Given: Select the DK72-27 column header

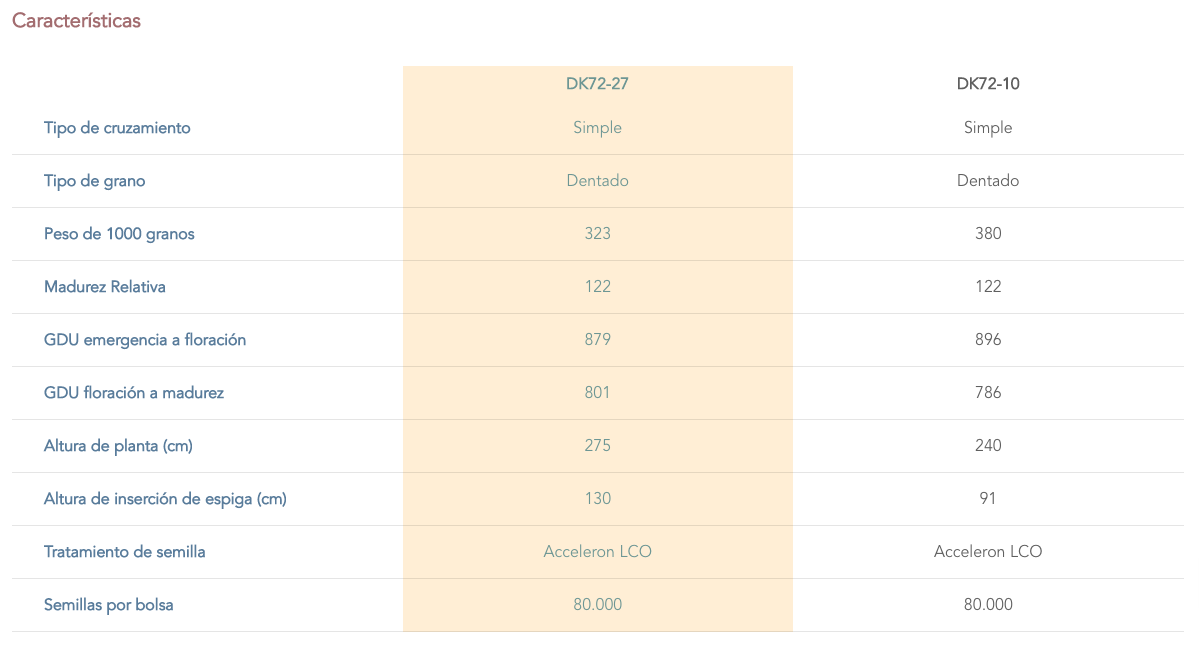Looking at the screenshot, I should [x=597, y=84].
